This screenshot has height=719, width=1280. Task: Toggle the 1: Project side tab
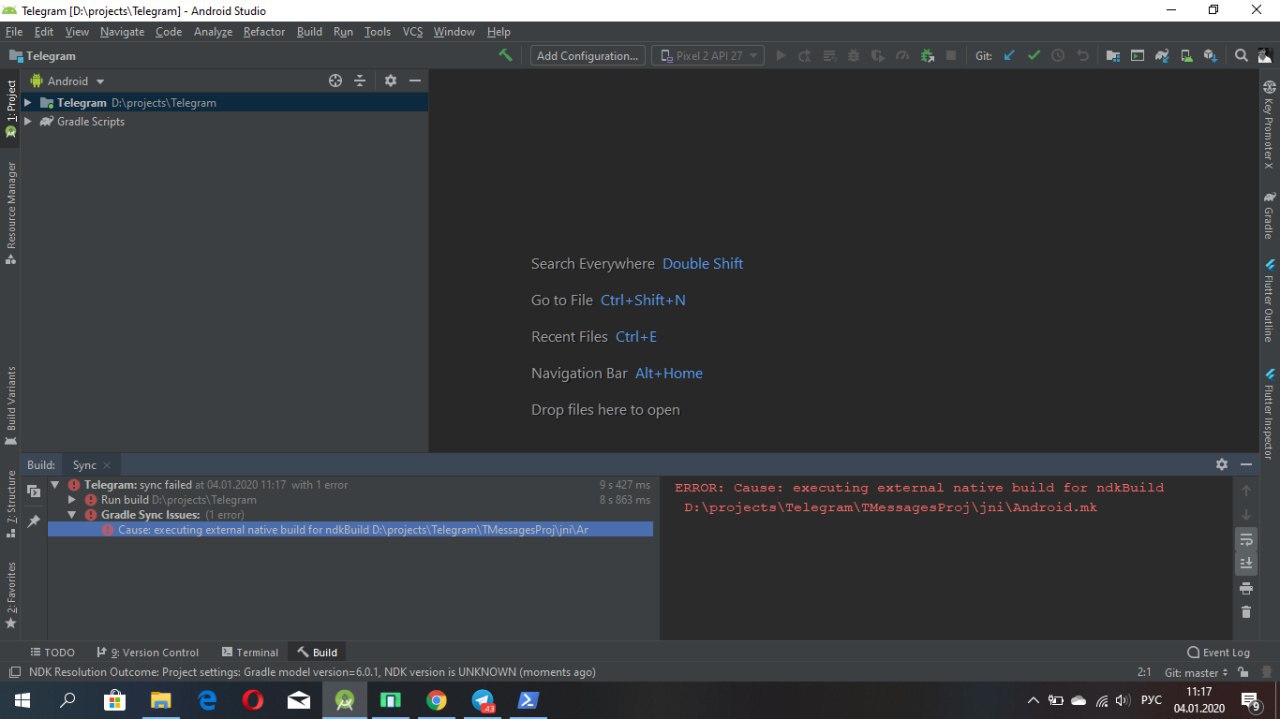11,108
